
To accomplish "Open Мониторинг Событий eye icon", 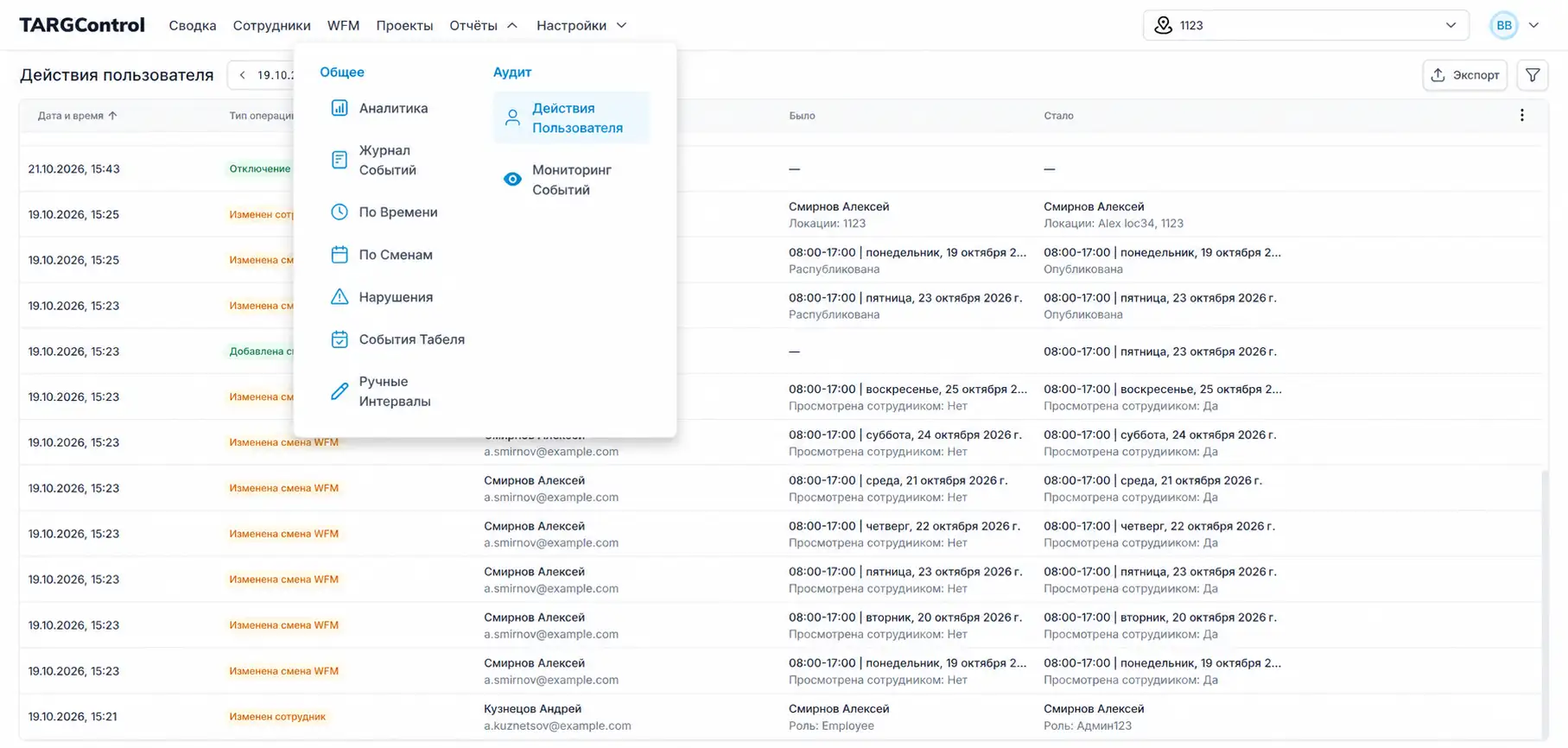I will click(512, 179).
